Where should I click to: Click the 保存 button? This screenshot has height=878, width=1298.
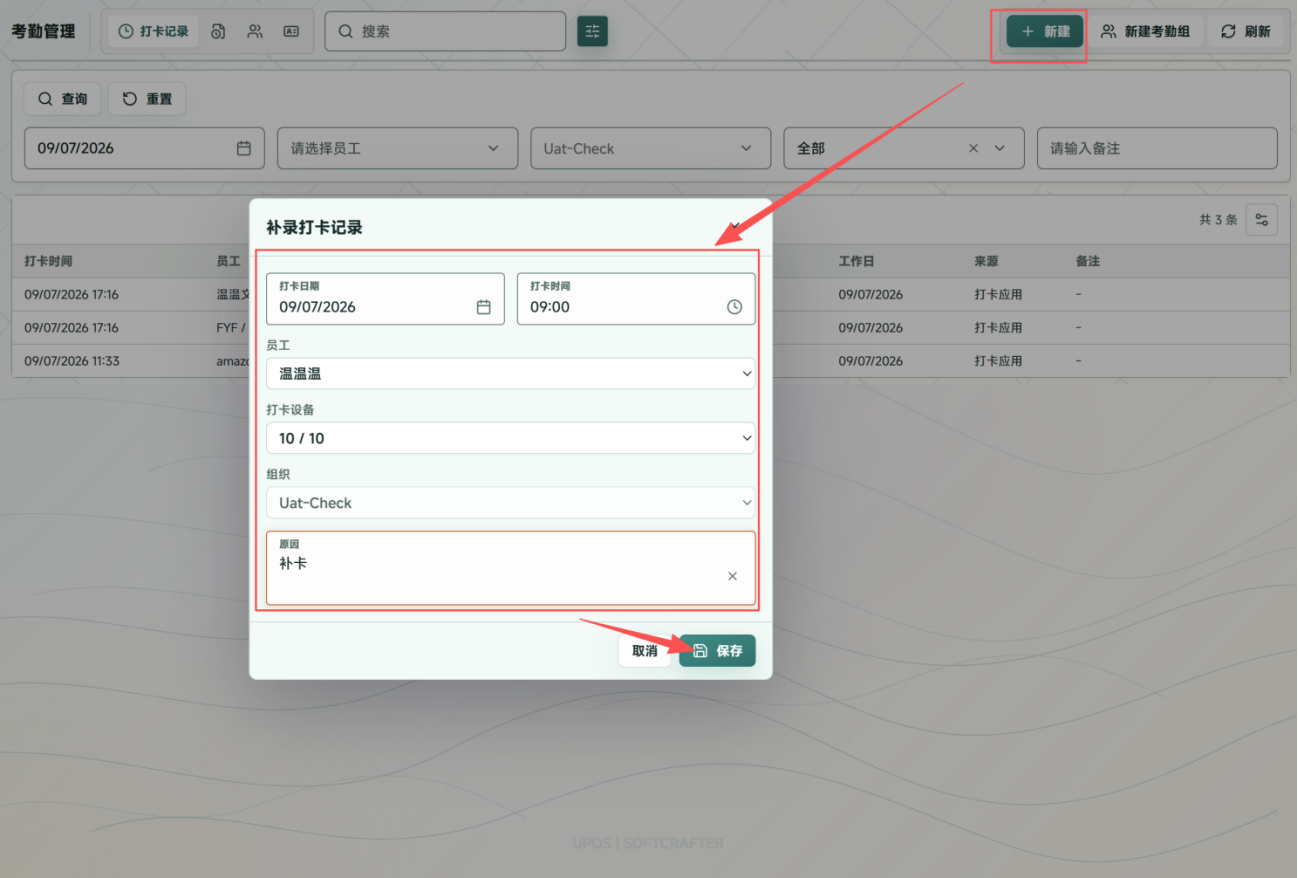tap(717, 651)
